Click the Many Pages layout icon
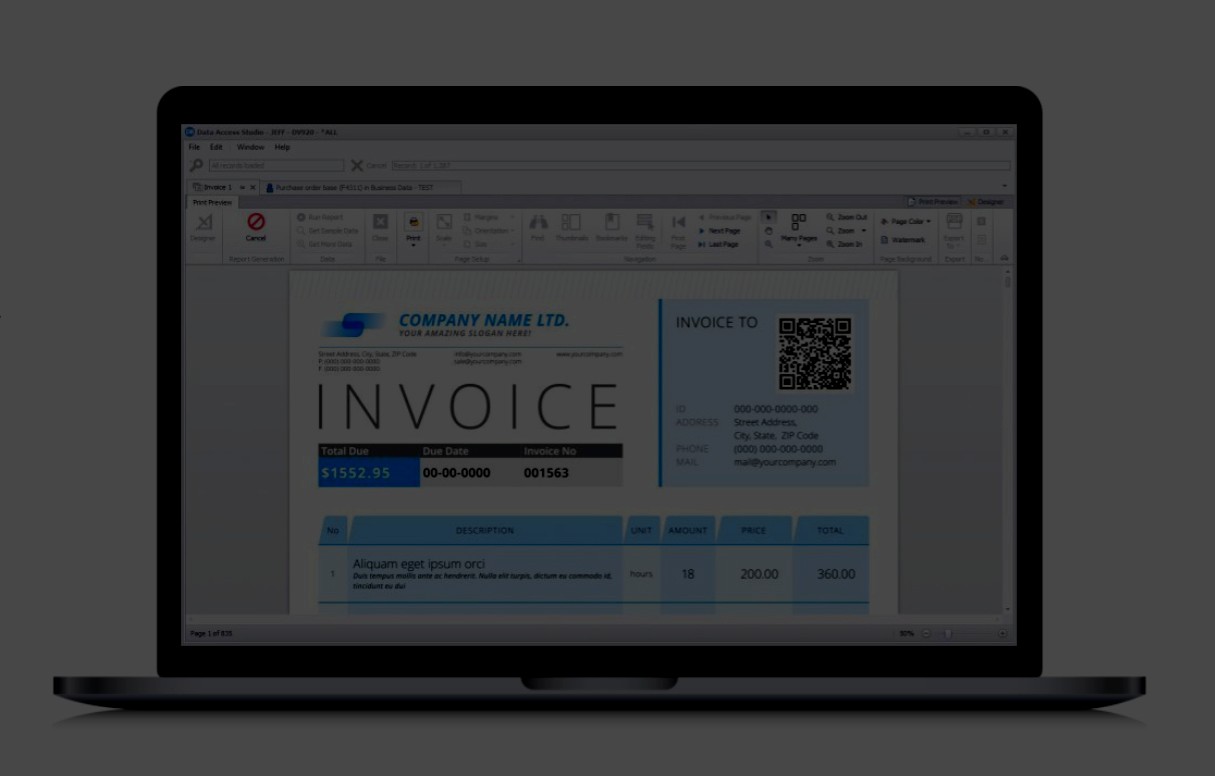1215x776 pixels. point(798,223)
